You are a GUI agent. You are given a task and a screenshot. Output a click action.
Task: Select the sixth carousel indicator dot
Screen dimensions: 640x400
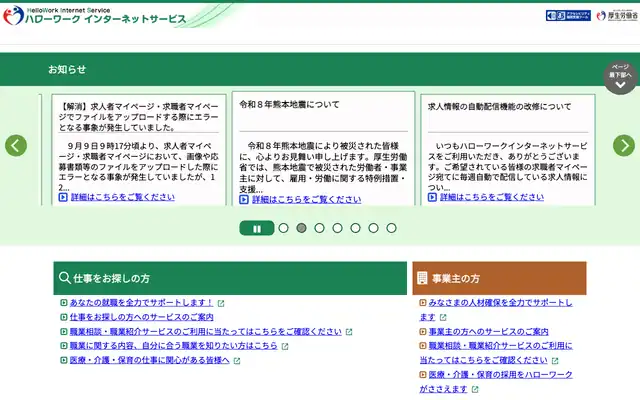point(373,228)
